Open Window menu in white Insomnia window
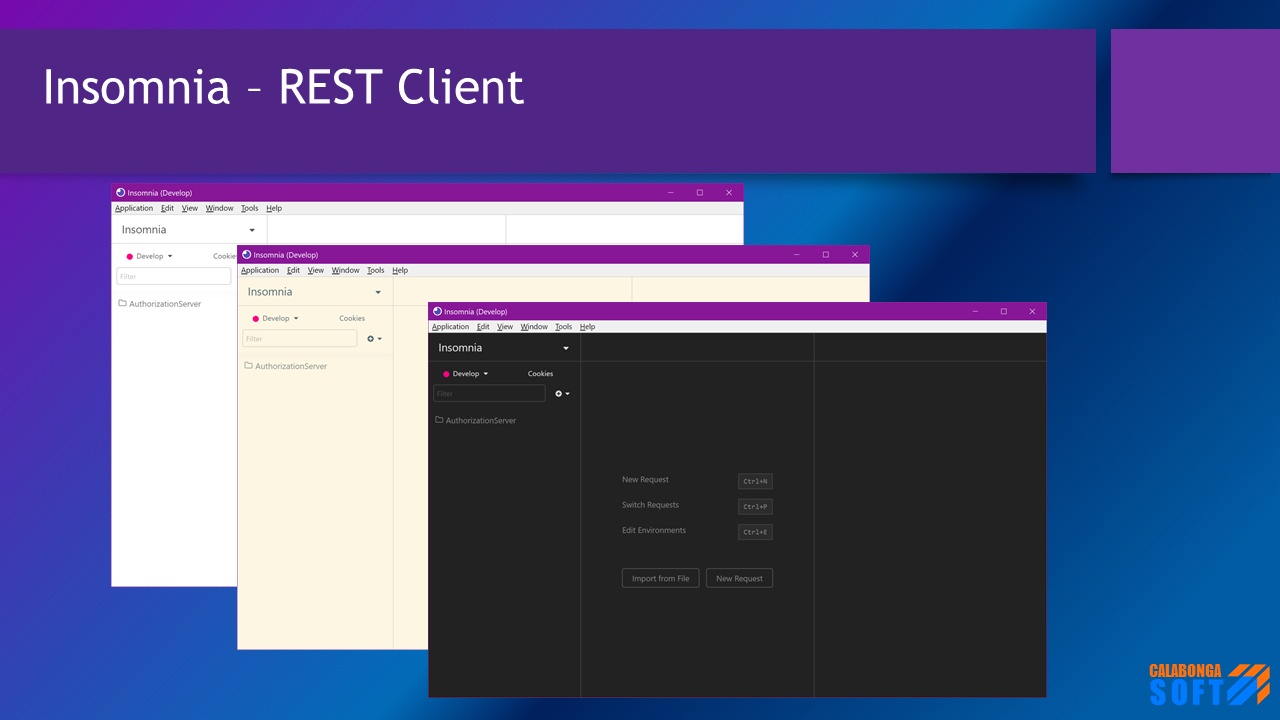This screenshot has height=720, width=1280. tap(219, 209)
